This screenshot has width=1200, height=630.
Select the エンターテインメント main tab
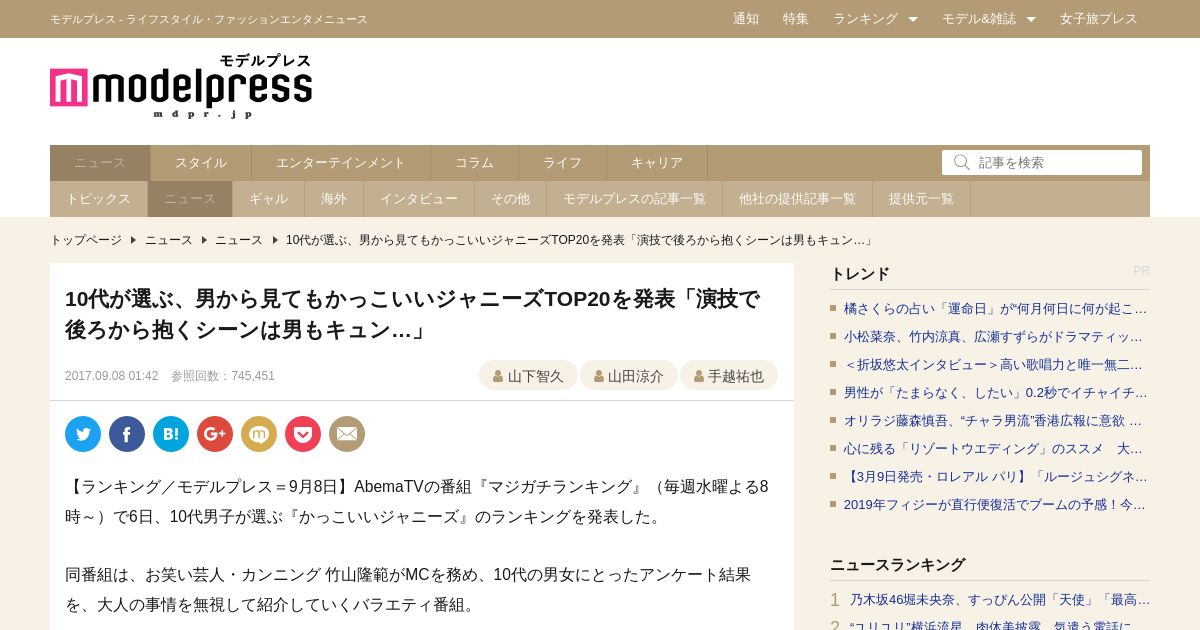[341, 163]
